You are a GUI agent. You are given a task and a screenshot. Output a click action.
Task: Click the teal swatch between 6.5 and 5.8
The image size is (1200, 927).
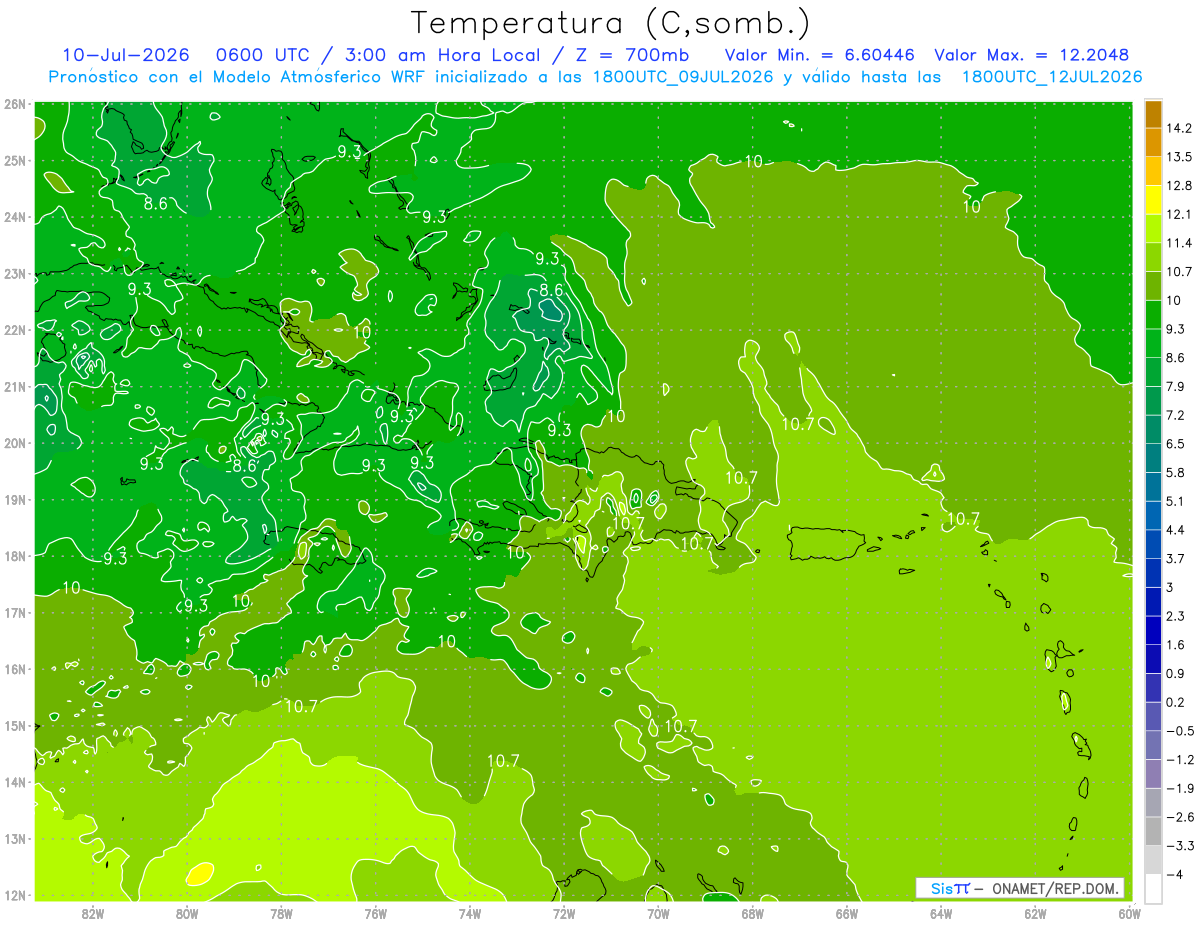1153,457
